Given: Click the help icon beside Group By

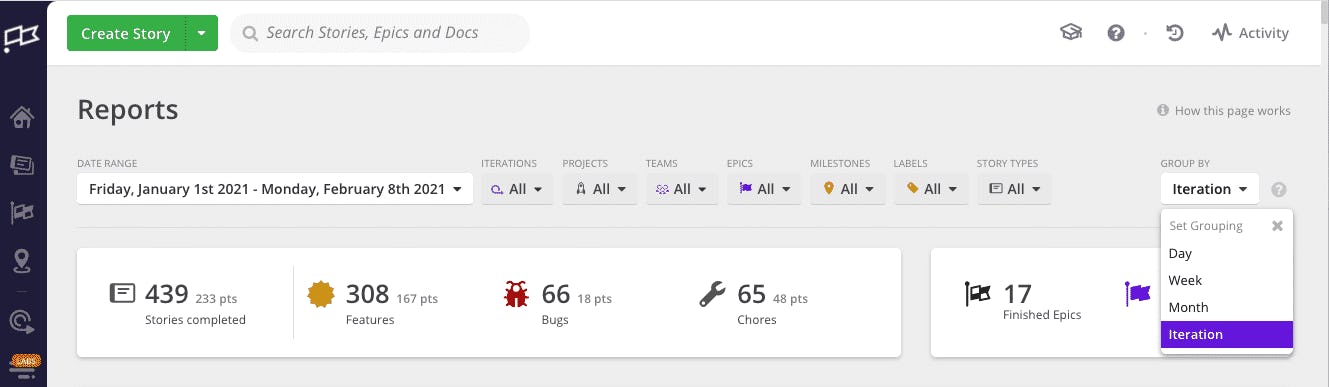Looking at the screenshot, I should (x=1279, y=190).
